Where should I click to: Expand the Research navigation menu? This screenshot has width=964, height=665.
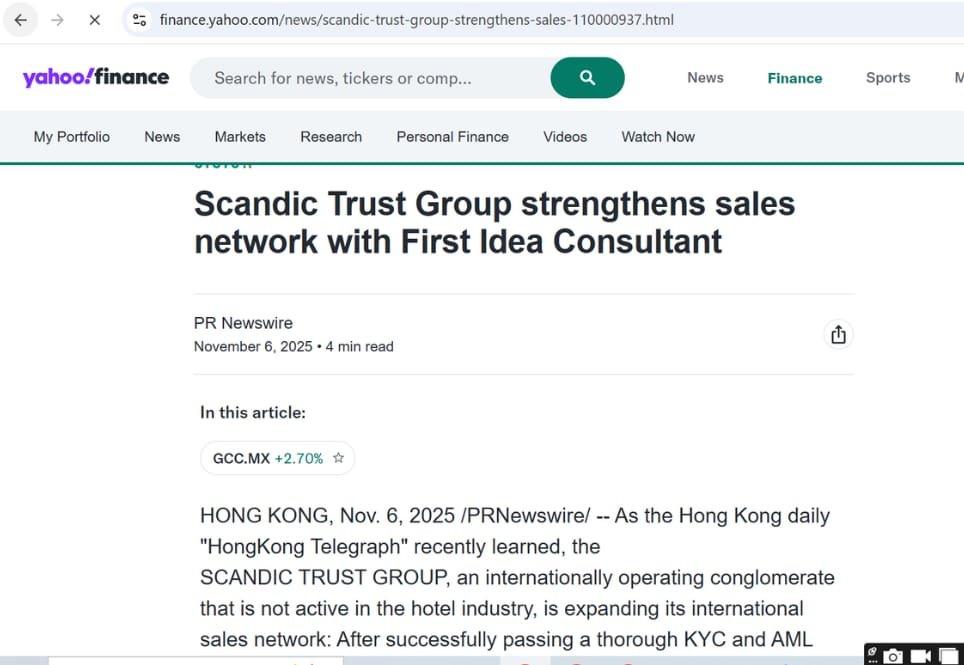[x=331, y=137]
